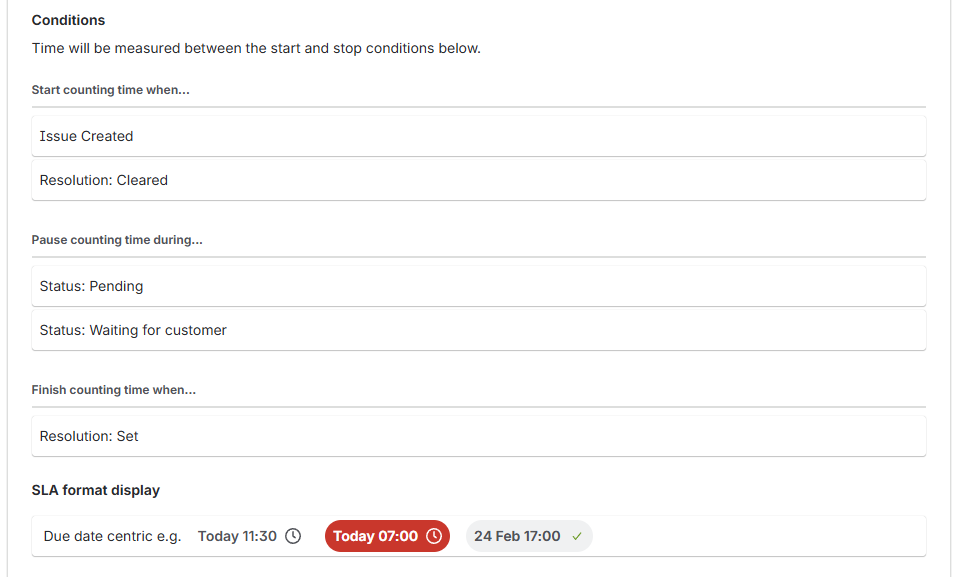Viewport: 956px width, 577px height.
Task: Open the Due date centric format row
Action: point(479,536)
